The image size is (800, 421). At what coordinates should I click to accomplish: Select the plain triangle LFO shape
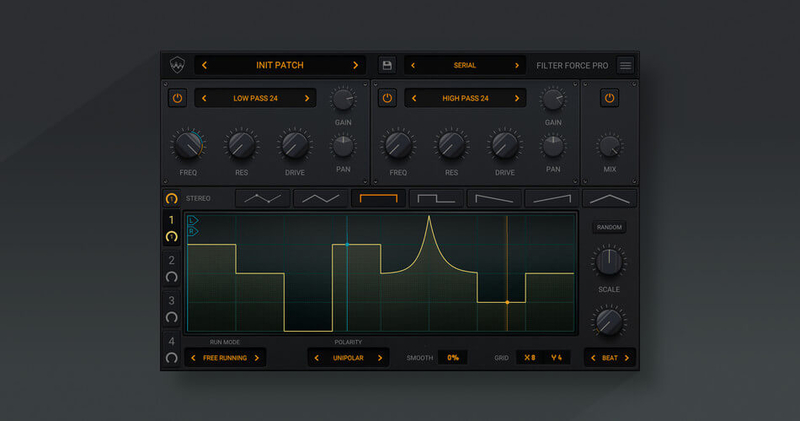[x=320, y=198]
